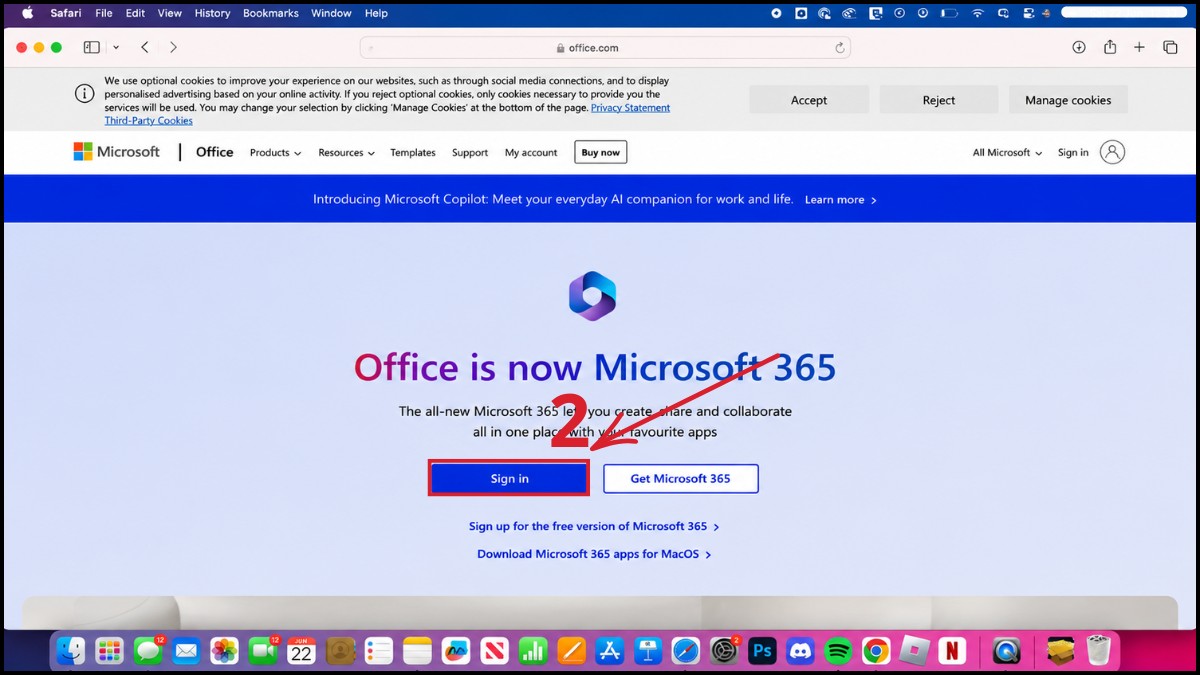Image resolution: width=1200 pixels, height=675 pixels.
Task: Open Netflix from the Dock
Action: point(952,651)
